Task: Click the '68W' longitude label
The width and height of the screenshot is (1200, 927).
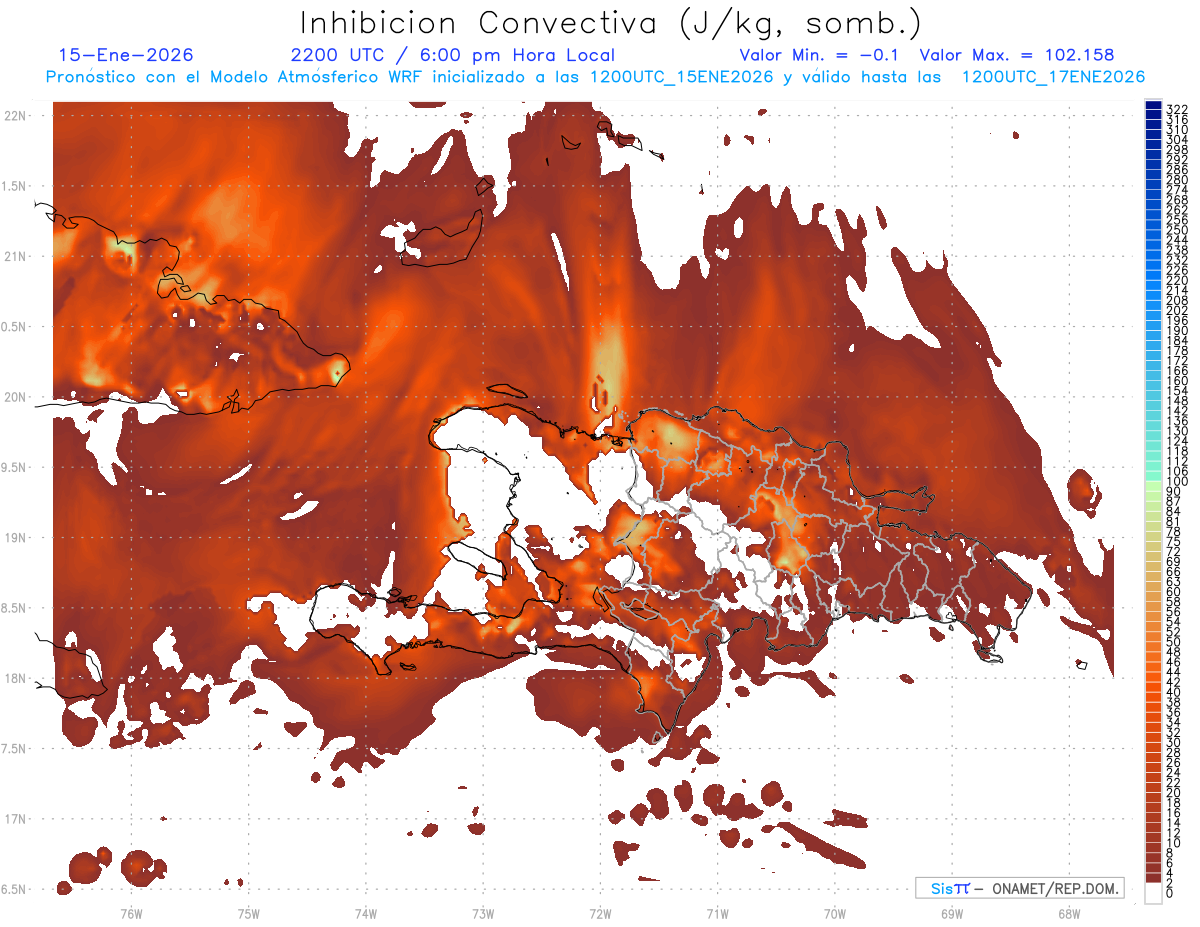Action: tap(1069, 913)
